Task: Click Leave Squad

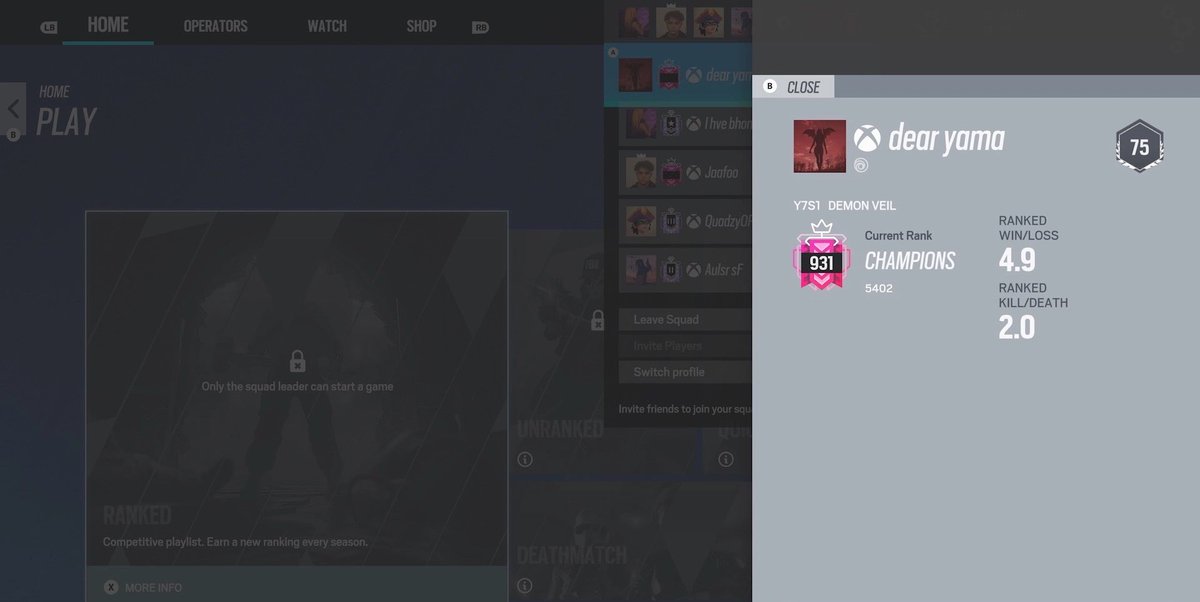Action: 685,320
